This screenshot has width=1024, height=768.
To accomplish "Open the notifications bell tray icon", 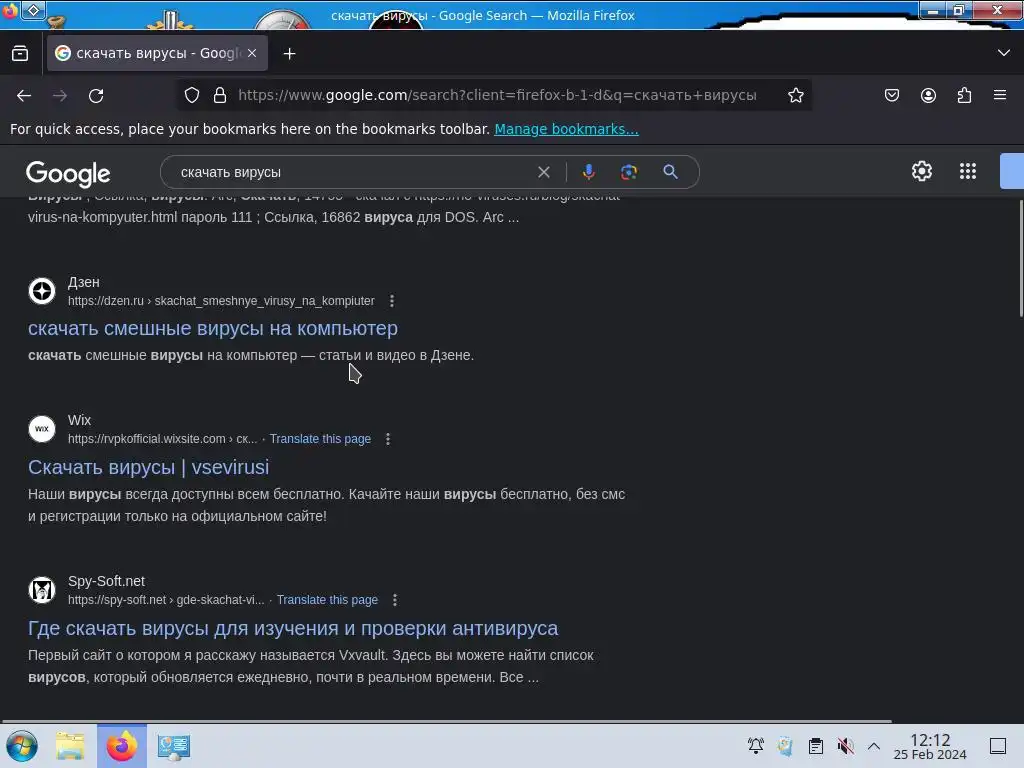I will pyautogui.click(x=756, y=746).
